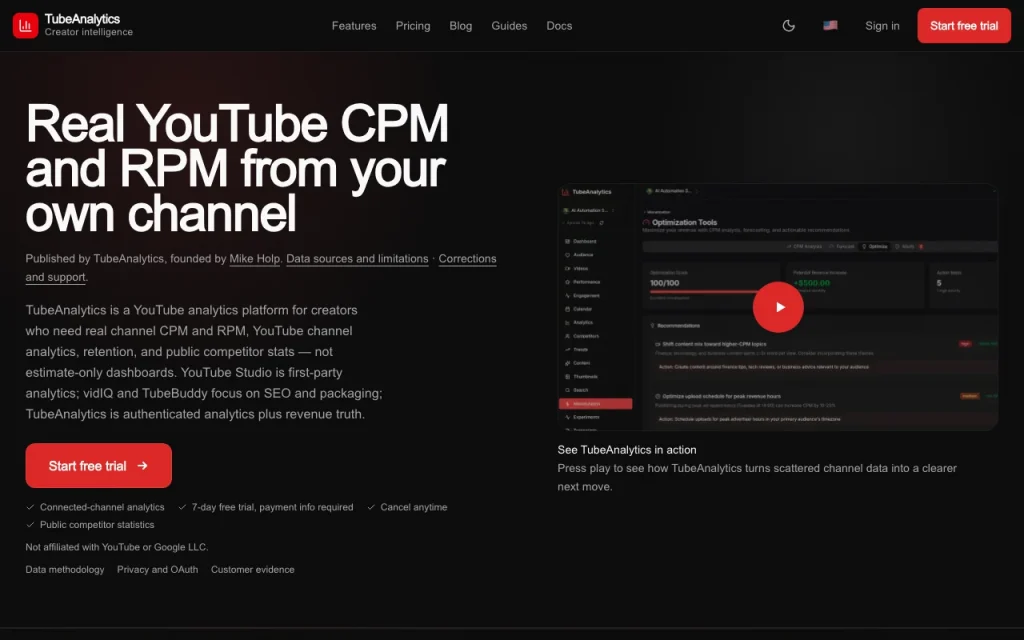This screenshot has height=640, width=1024.
Task: Click the "Public competitor statistics" text
Action: tap(97, 524)
